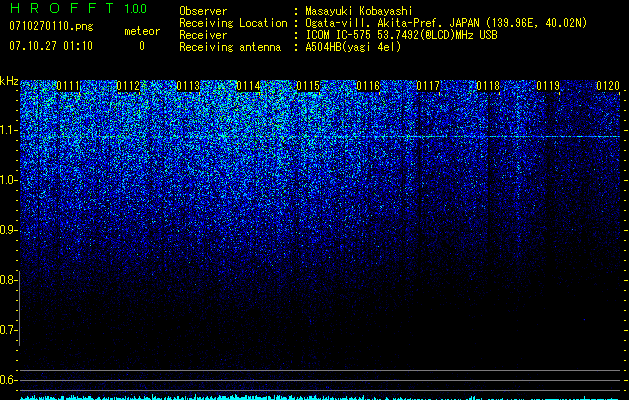The height and width of the screenshot is (400, 629).
Task: Click the 0119 time marker
Action: [x=548, y=86]
